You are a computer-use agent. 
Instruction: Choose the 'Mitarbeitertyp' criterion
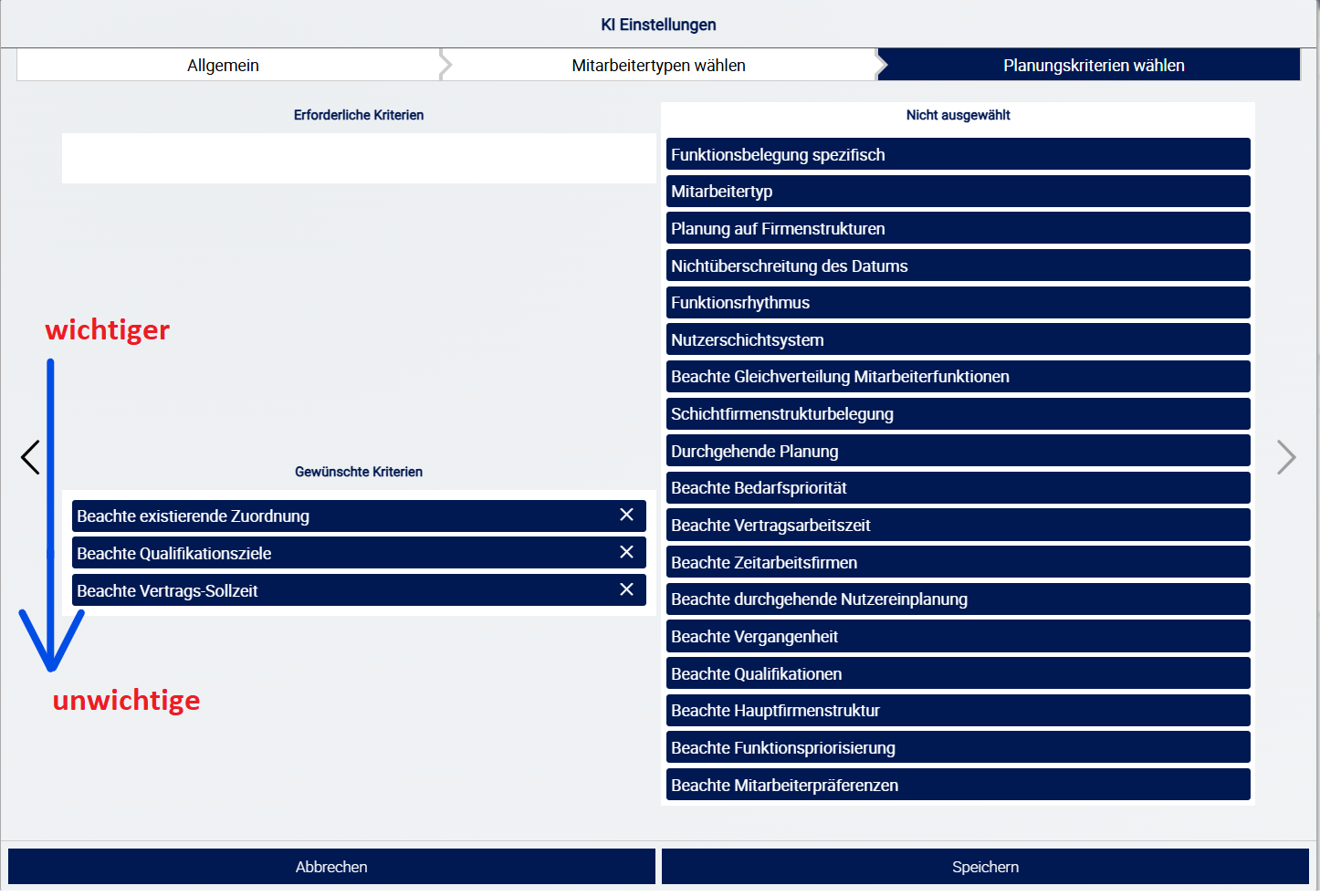click(958, 192)
